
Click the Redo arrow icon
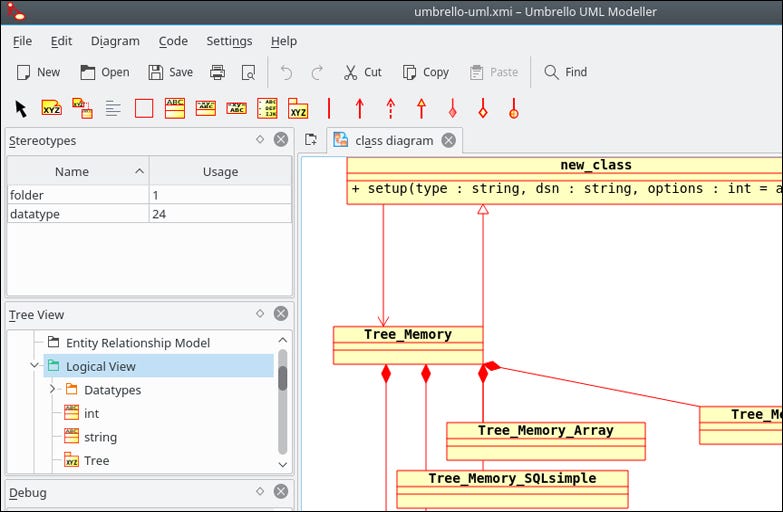(317, 72)
